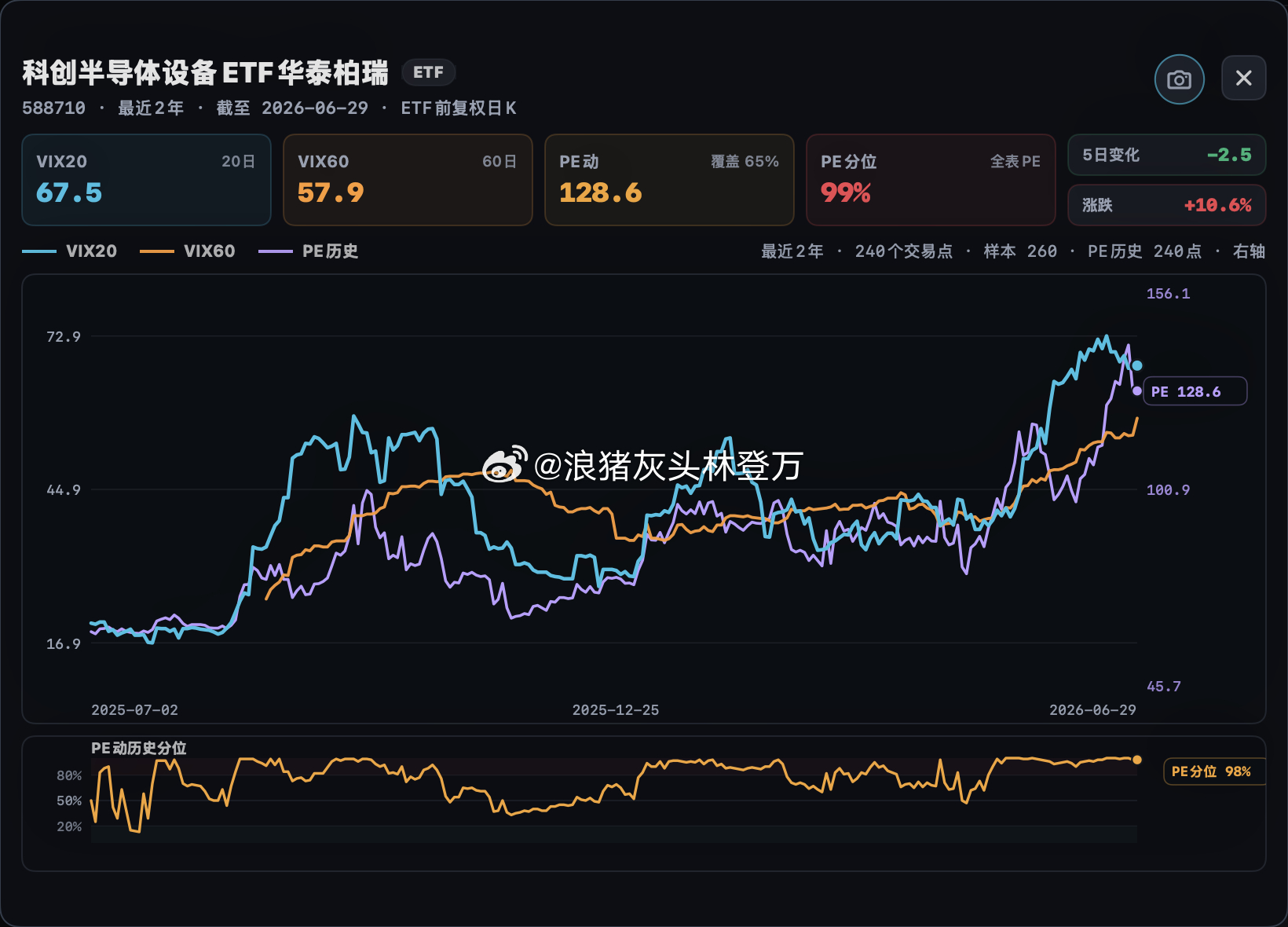Click the 涨跌 +10.6% box
Image resolution: width=1288 pixels, height=927 pixels.
click(1166, 205)
